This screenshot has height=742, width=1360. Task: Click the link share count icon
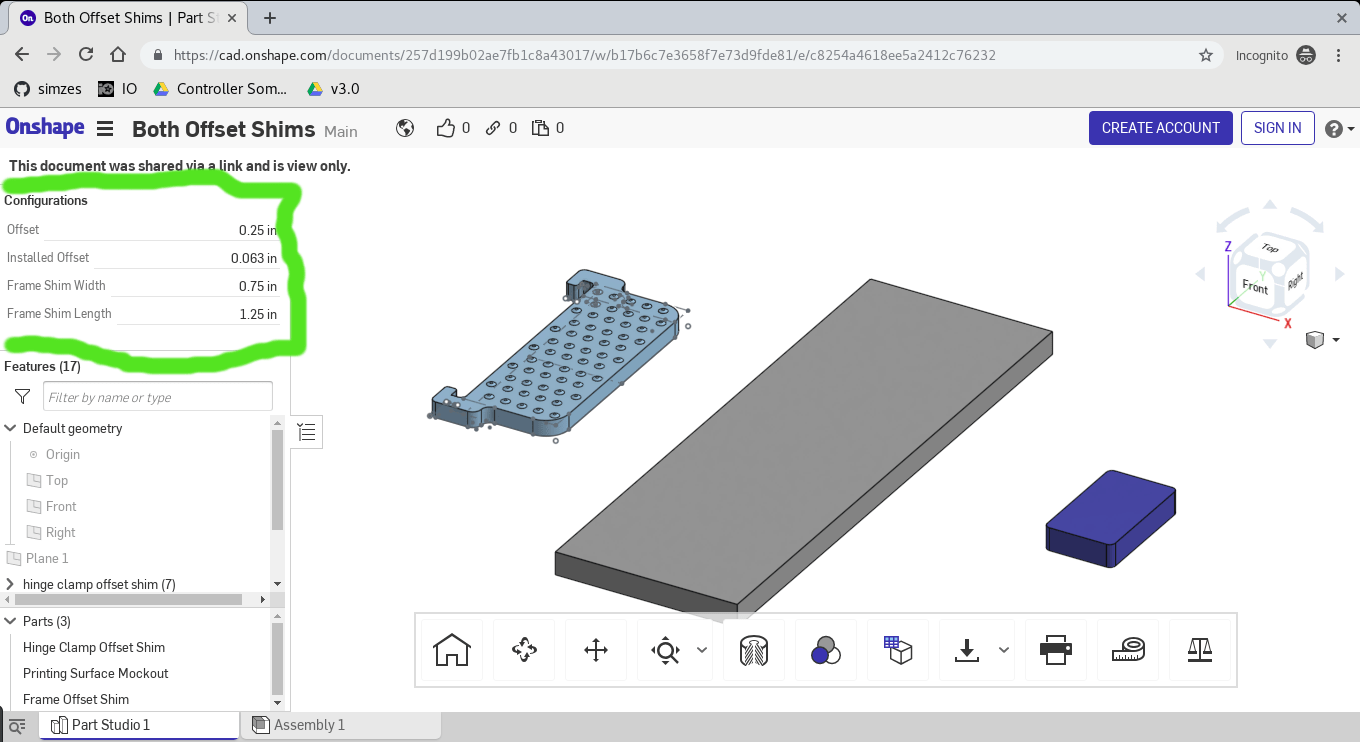click(493, 128)
